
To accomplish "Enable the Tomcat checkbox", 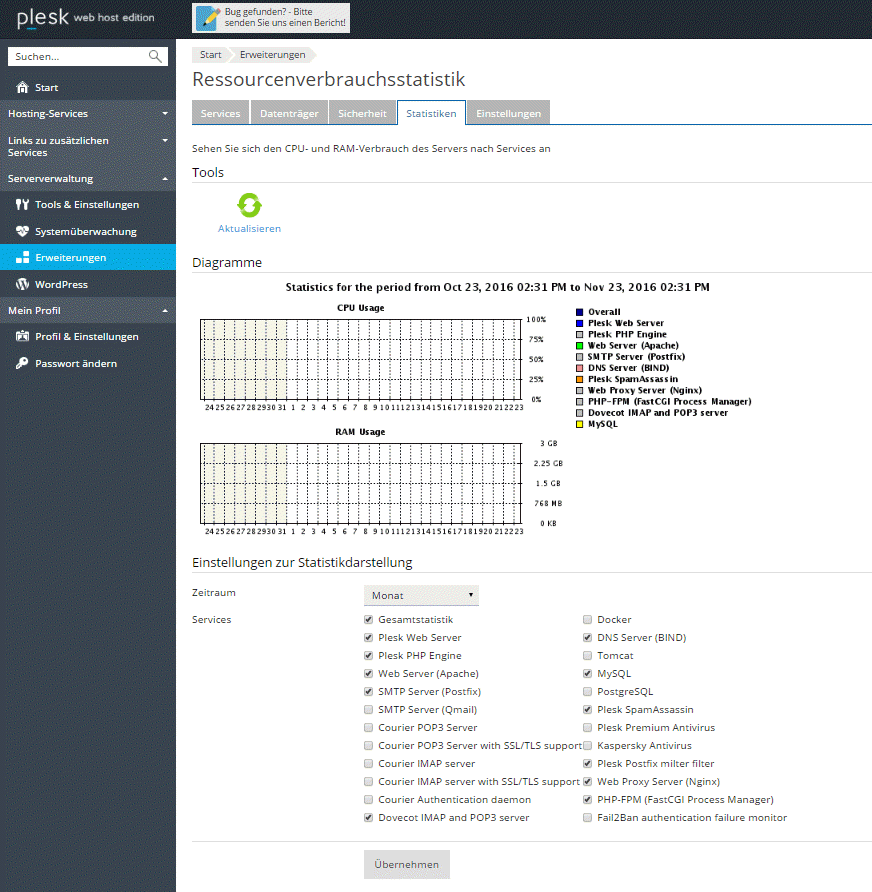I will pyautogui.click(x=588, y=655).
